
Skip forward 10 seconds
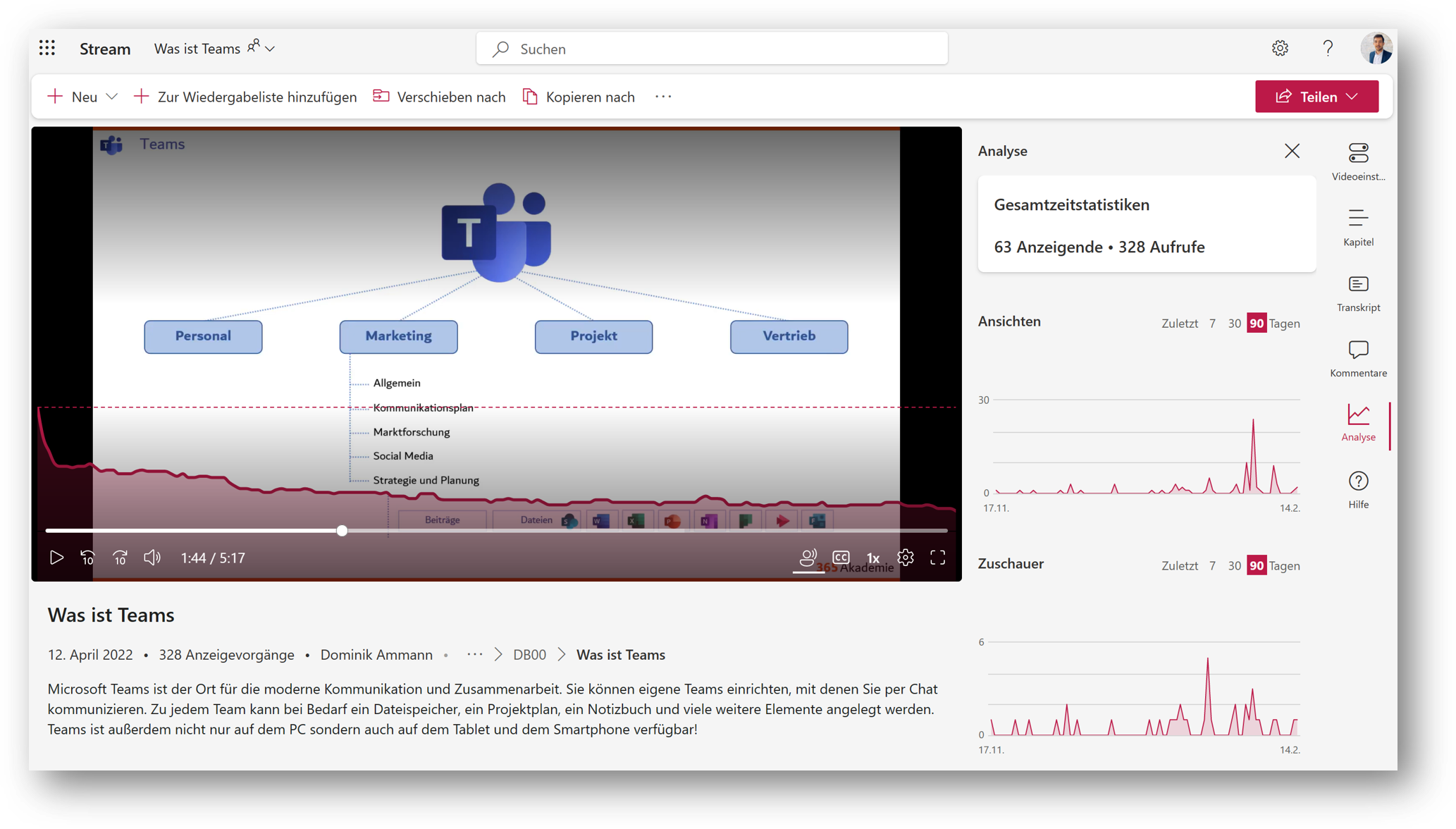120,558
